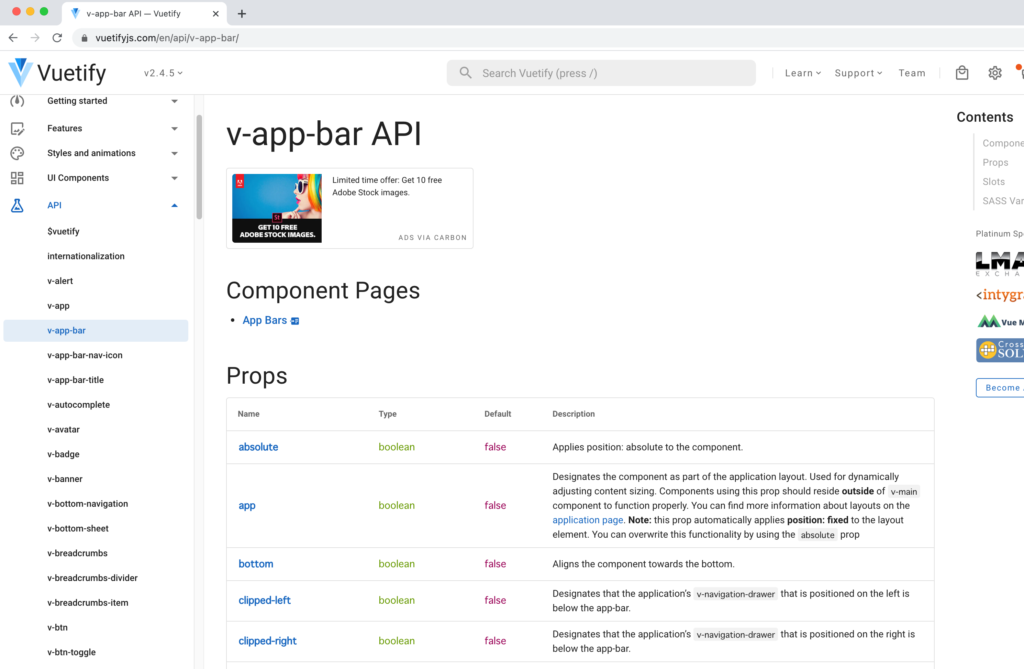Click the UI Components grid icon

(x=17, y=177)
